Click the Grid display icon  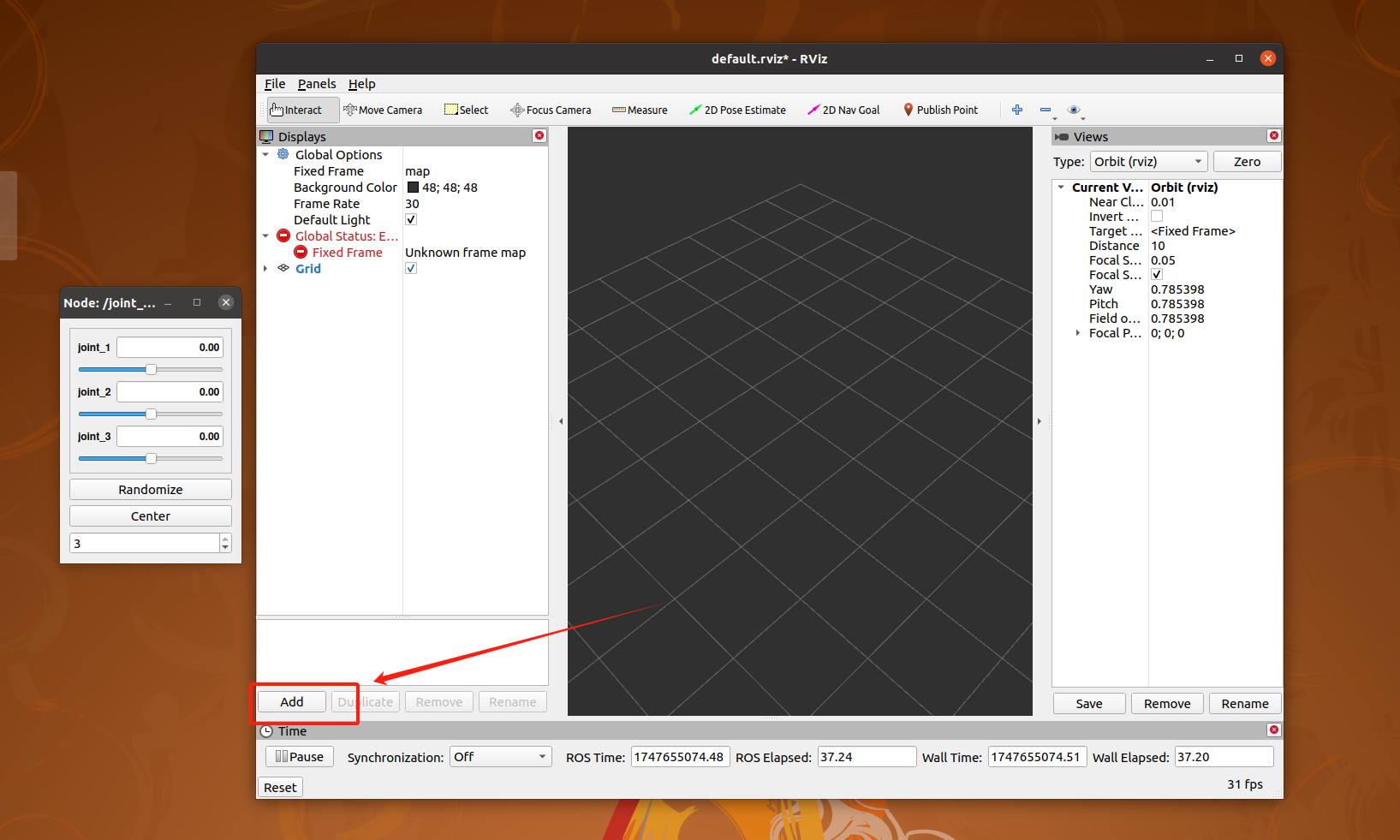point(283,268)
